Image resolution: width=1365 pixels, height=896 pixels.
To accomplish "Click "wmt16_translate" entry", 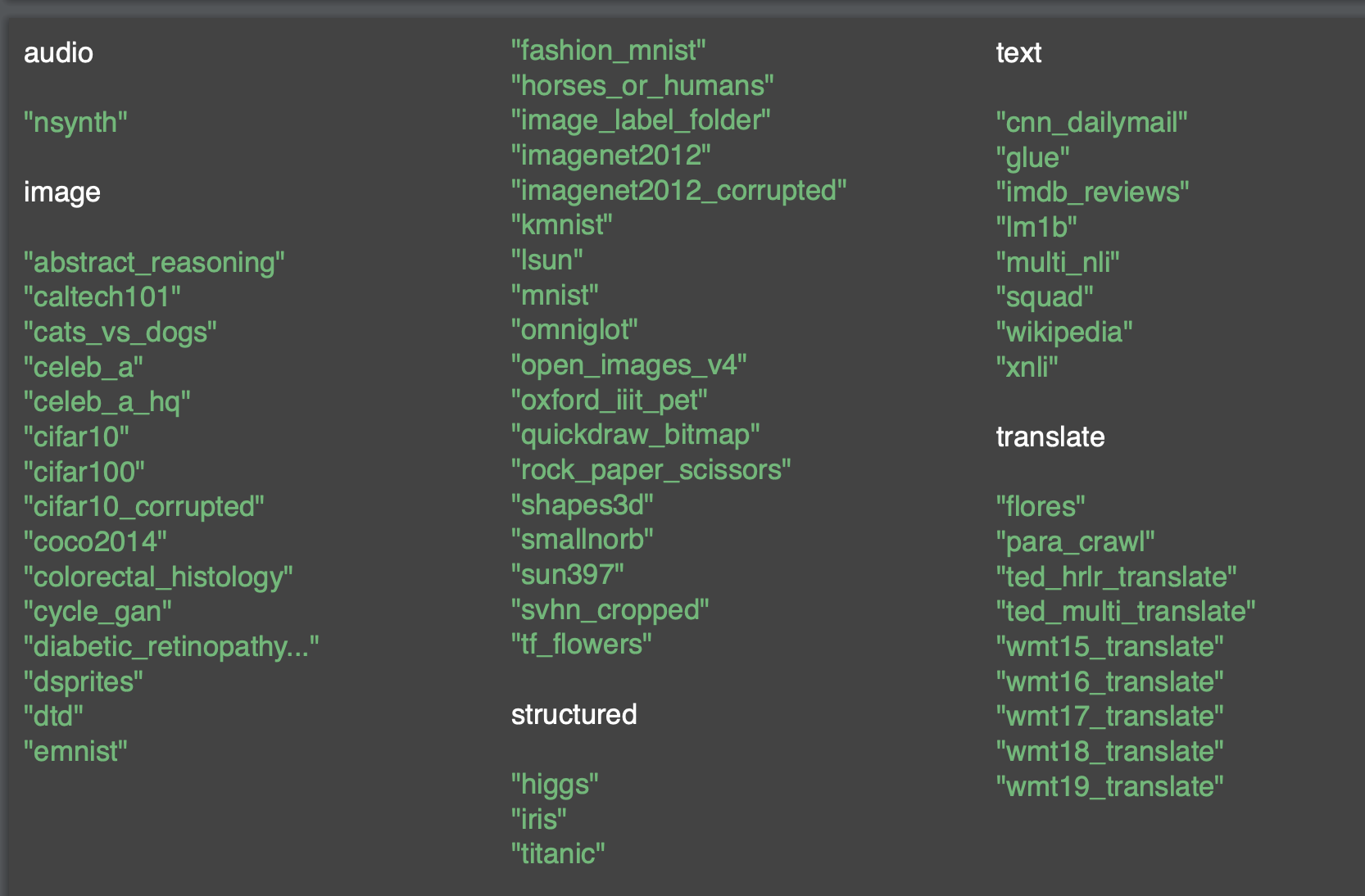I will [x=1110, y=682].
